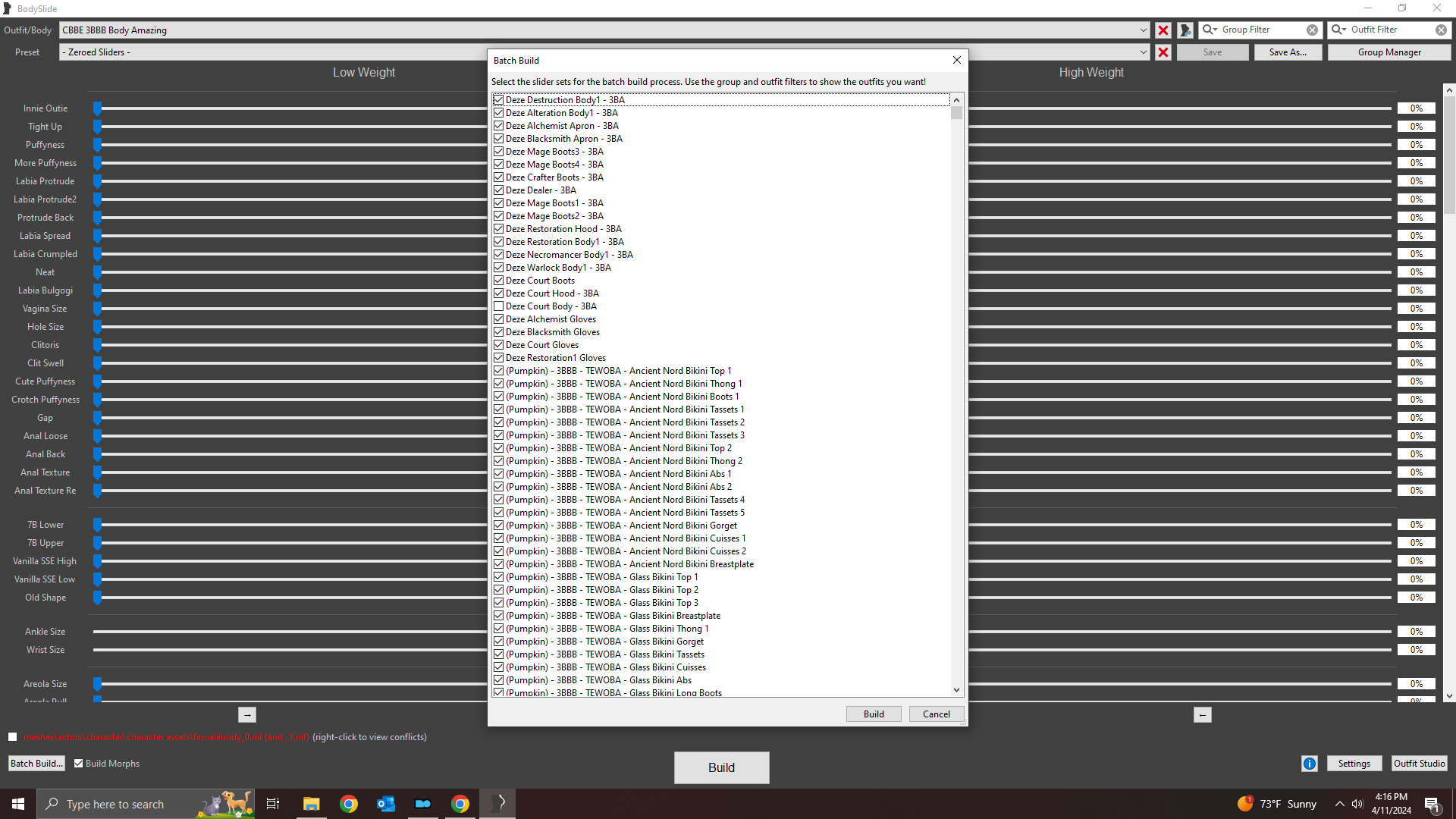Uncheck Ancient Nord Bikini Top 1
Screen dimensions: 1456x819
pos(498,371)
